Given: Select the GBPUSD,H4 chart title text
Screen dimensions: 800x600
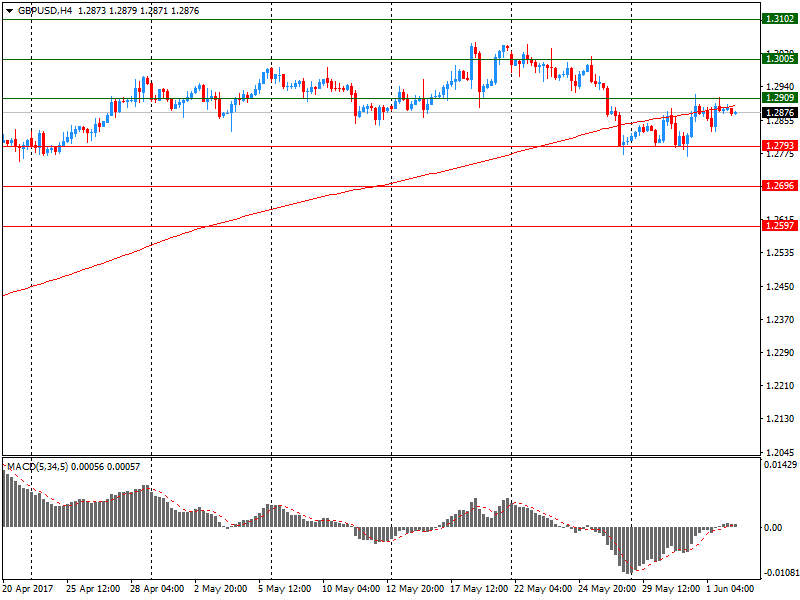Looking at the screenshot, I should tap(45, 11).
